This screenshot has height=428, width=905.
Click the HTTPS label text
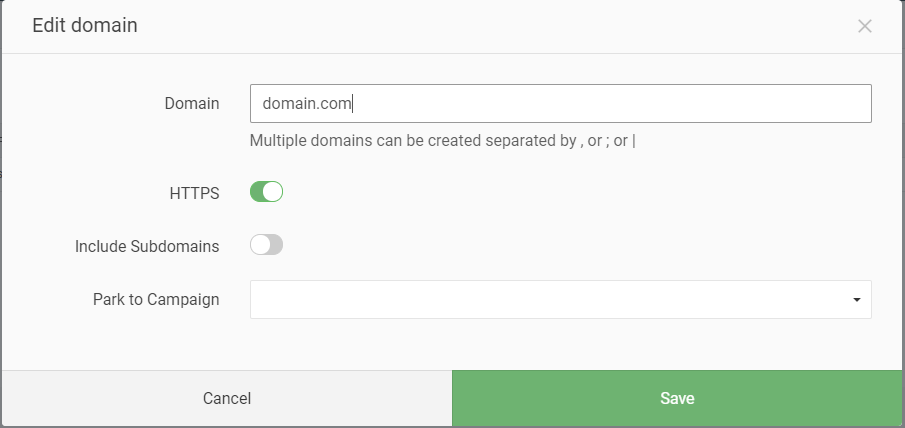click(x=195, y=193)
